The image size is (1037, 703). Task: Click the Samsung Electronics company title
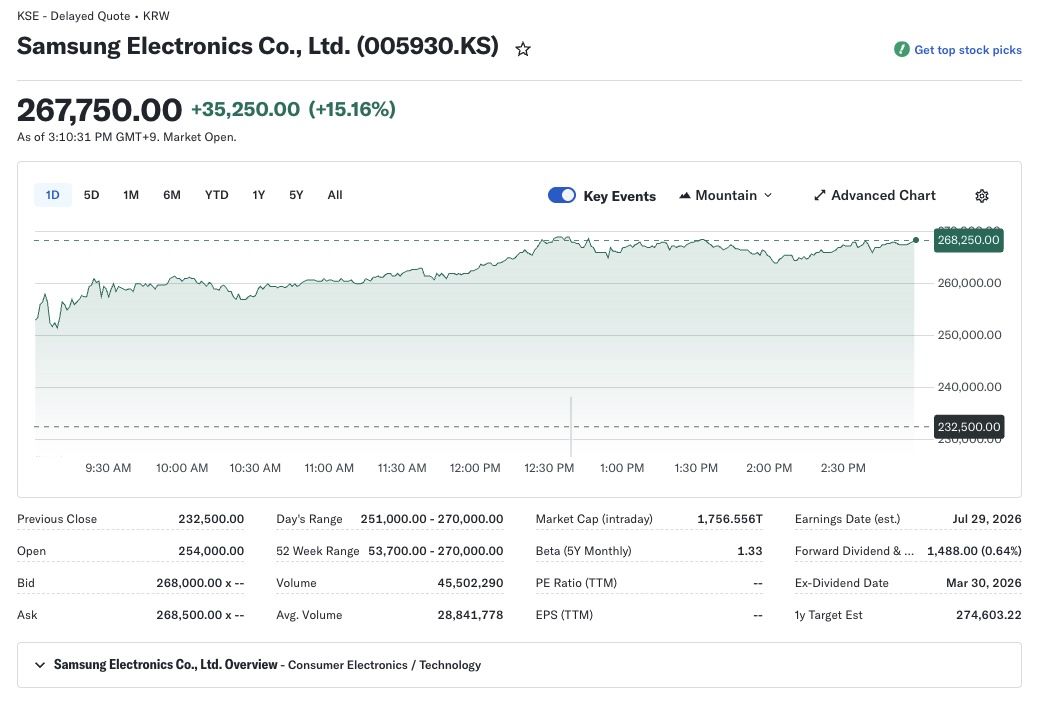click(x=258, y=46)
